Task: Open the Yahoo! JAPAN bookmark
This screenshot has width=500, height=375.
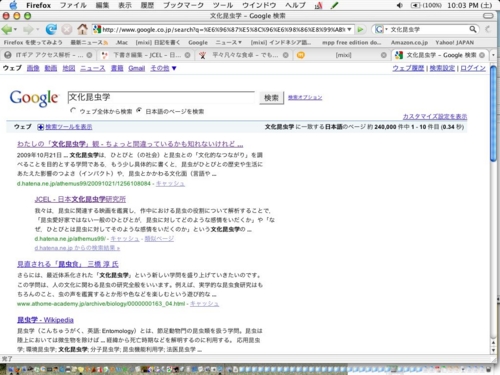Action: tap(455, 43)
